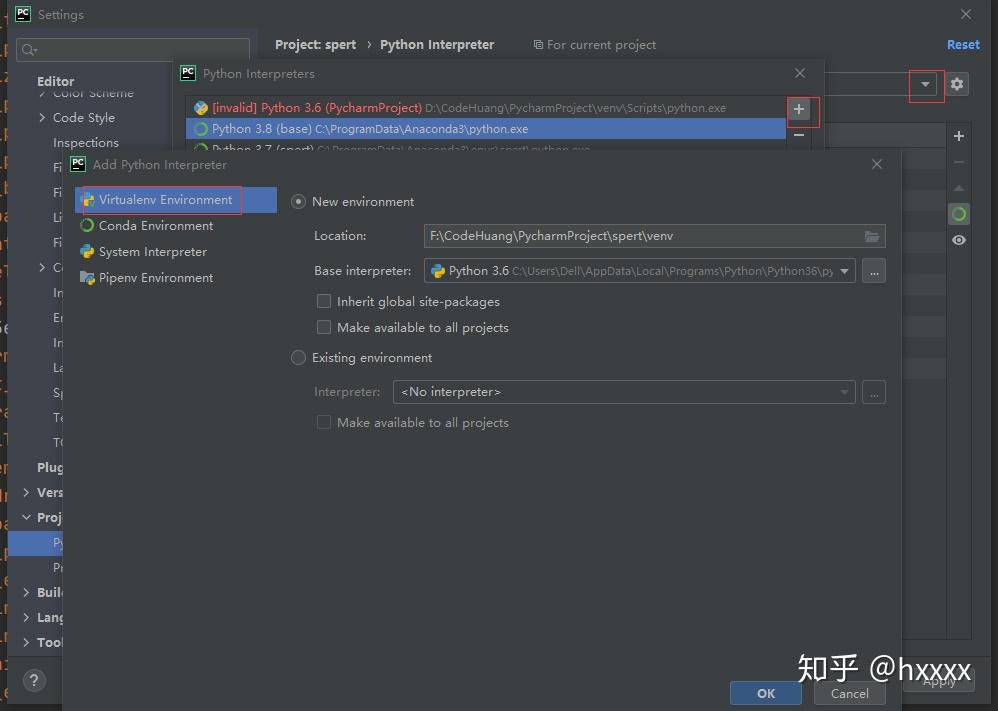This screenshot has width=998, height=711.
Task: Confirm with the OK button
Action: click(765, 692)
